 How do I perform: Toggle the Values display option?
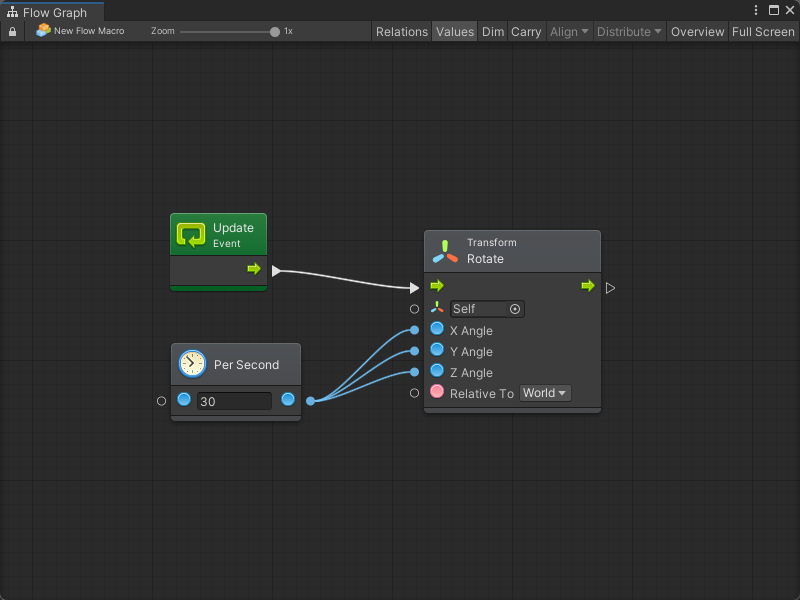coord(455,32)
